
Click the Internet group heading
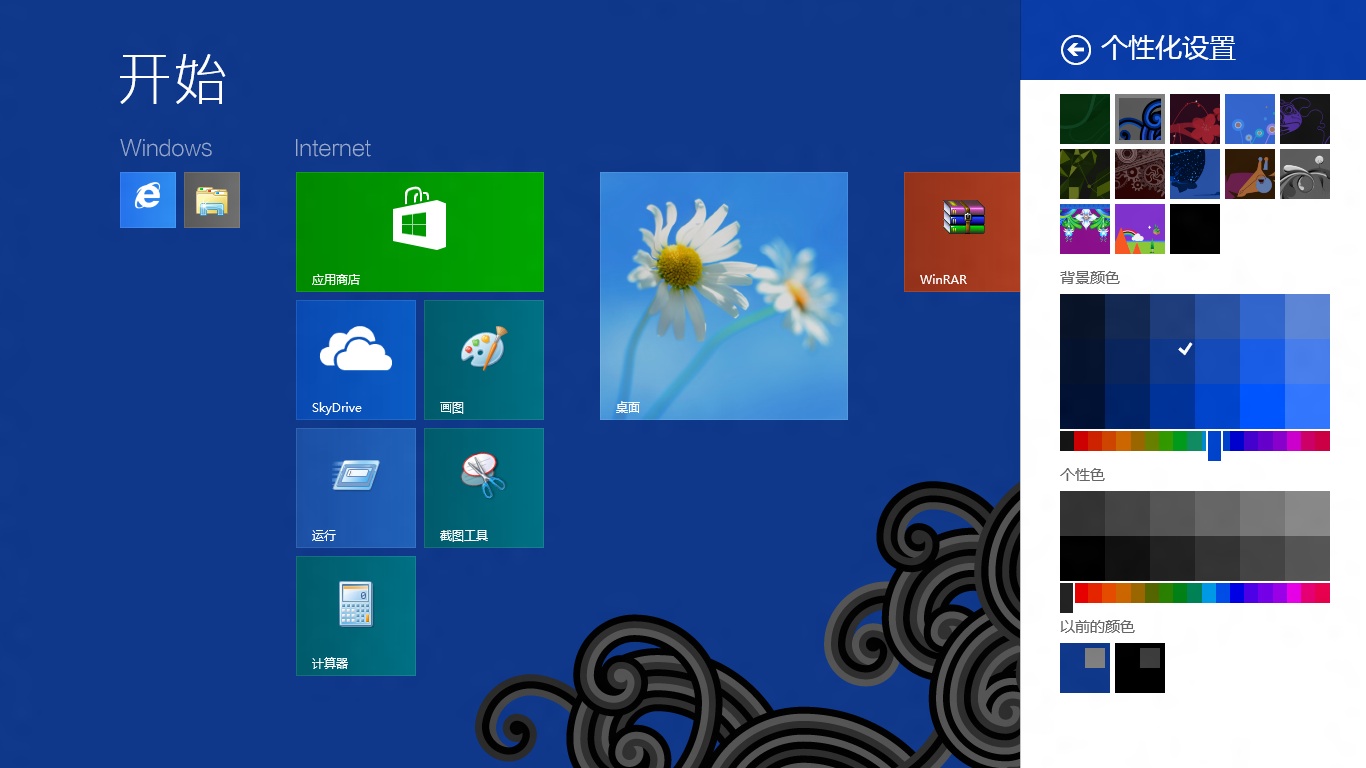tap(332, 148)
